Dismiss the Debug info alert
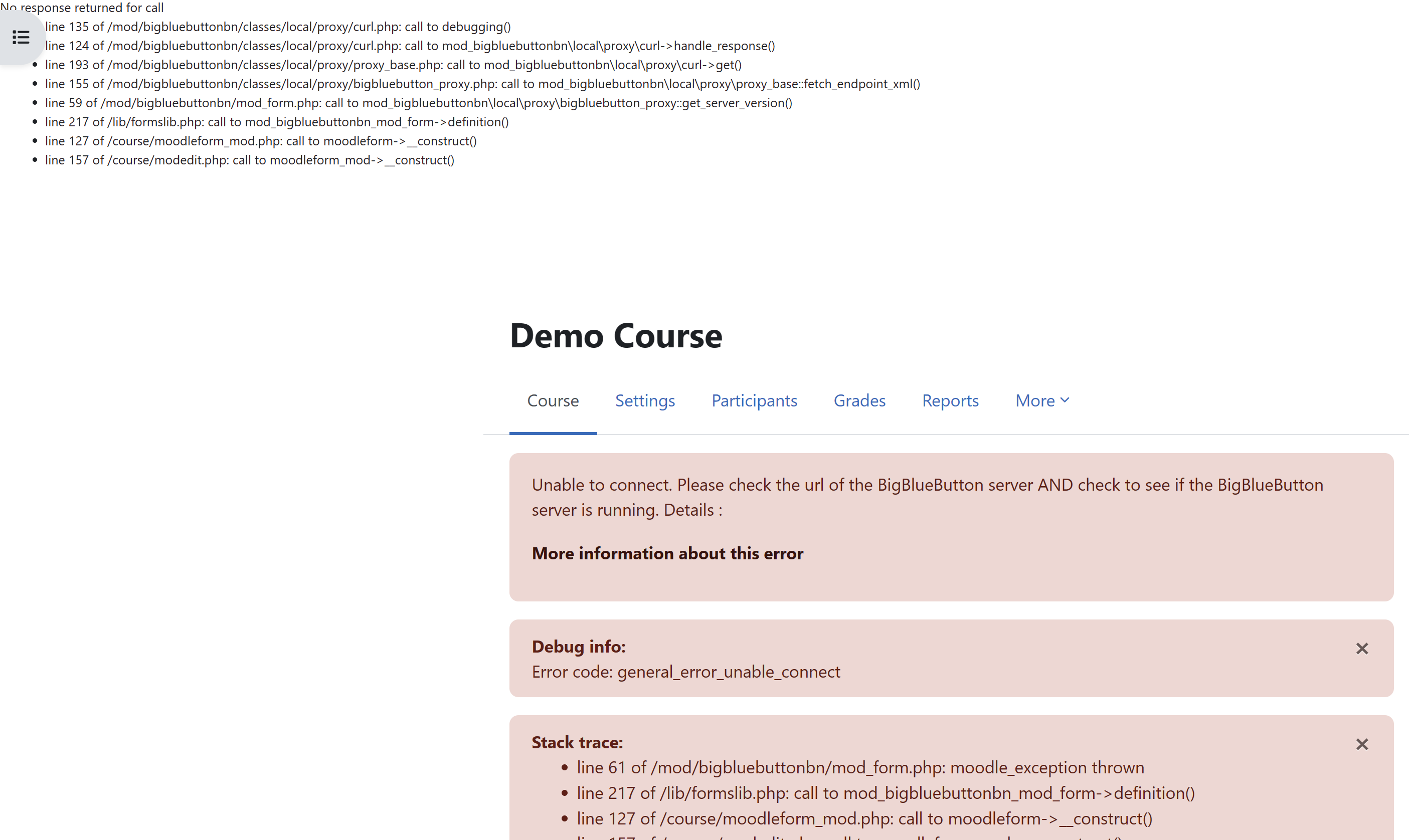This screenshot has height=840, width=1409. click(x=1361, y=649)
